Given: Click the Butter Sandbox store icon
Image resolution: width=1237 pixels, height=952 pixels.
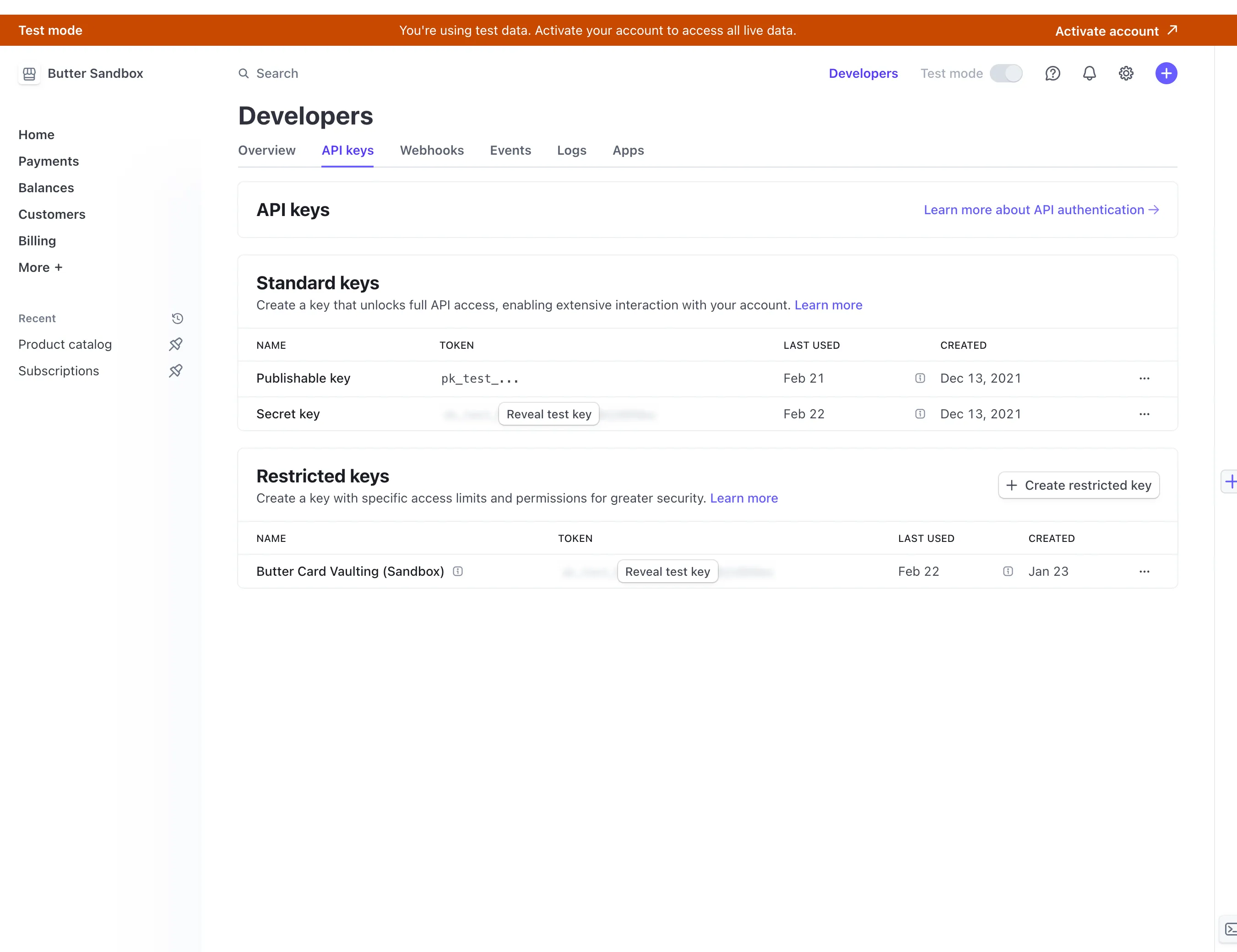Looking at the screenshot, I should tap(29, 74).
